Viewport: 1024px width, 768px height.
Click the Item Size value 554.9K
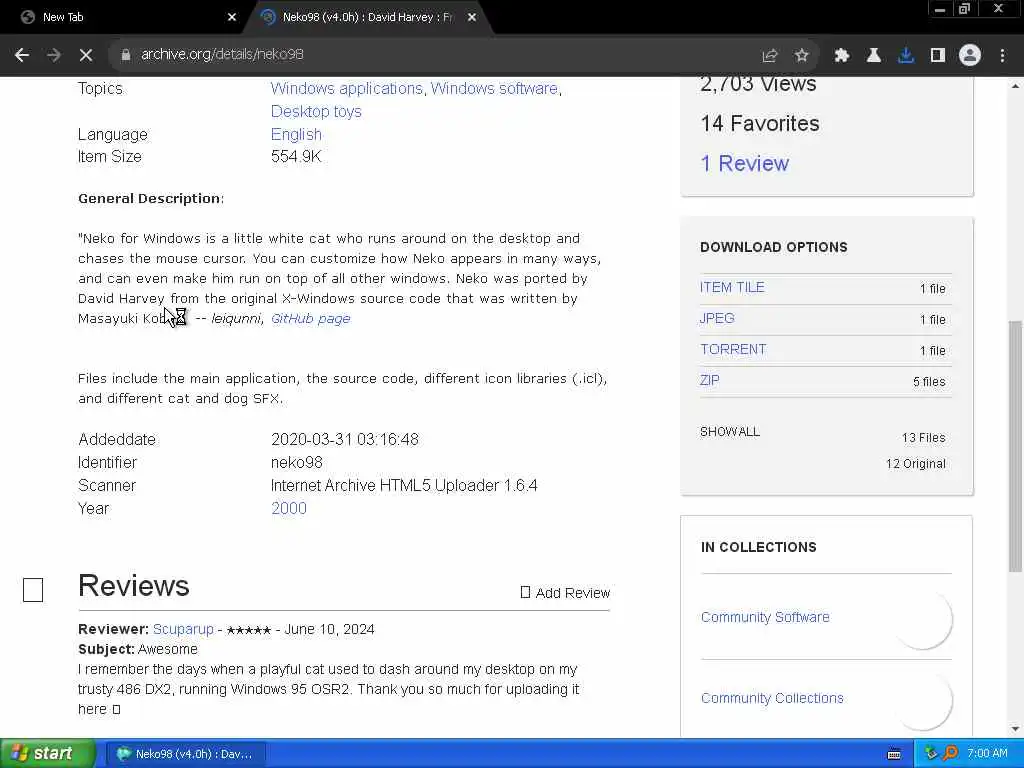[x=296, y=157]
